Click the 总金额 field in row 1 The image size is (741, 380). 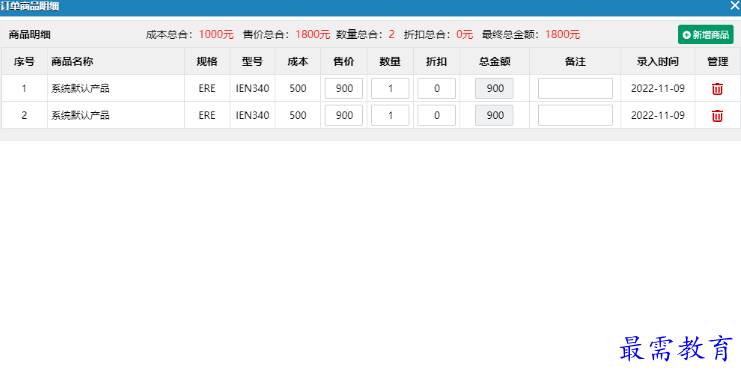(494, 88)
